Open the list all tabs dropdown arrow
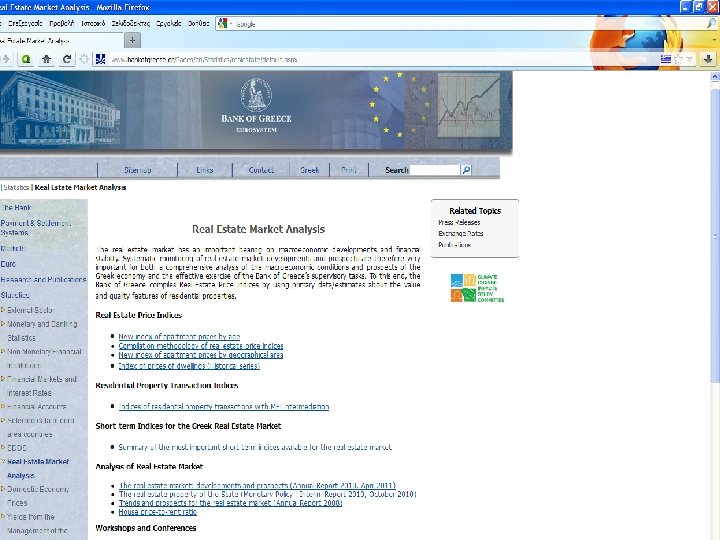This screenshot has height=540, width=720. point(715,40)
